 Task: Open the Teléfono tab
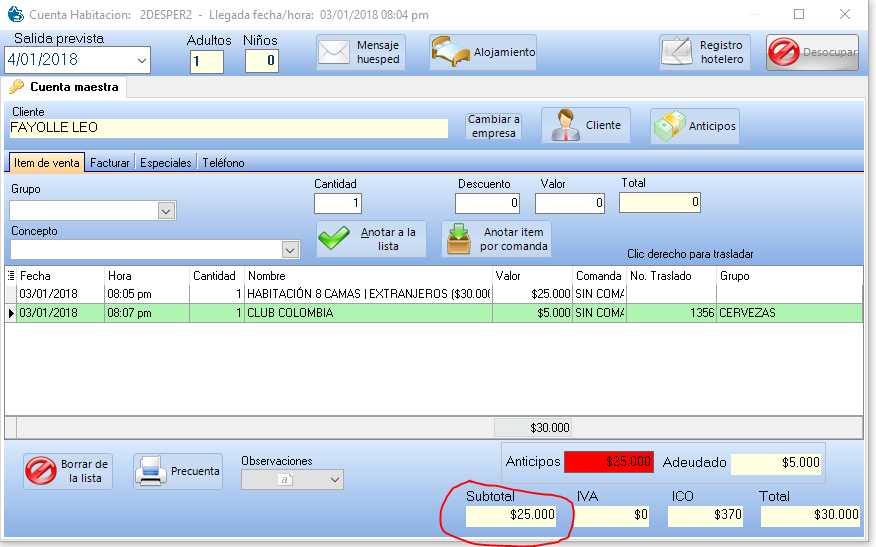[223, 163]
